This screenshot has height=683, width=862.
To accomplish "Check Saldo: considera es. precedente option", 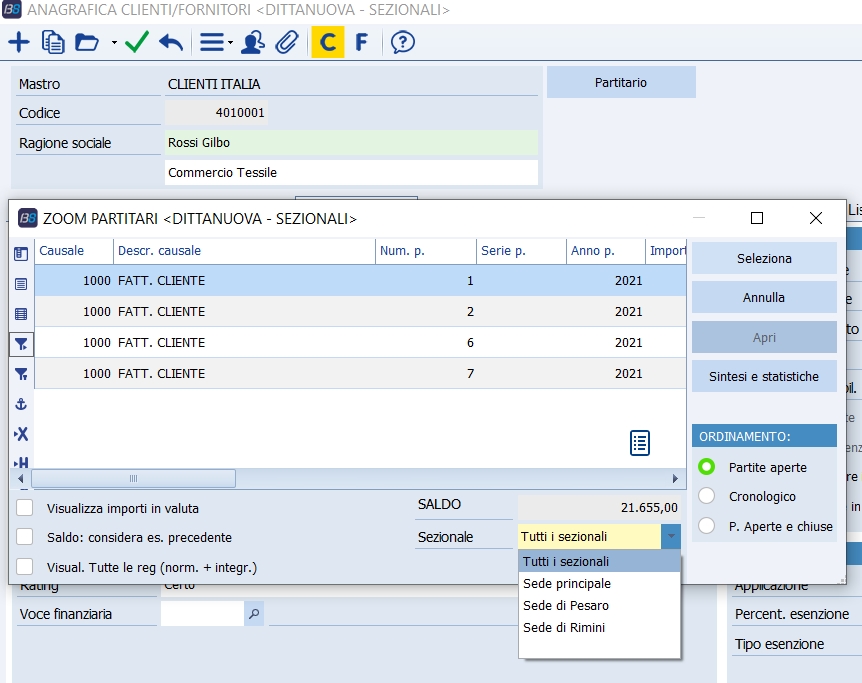I will 25,537.
